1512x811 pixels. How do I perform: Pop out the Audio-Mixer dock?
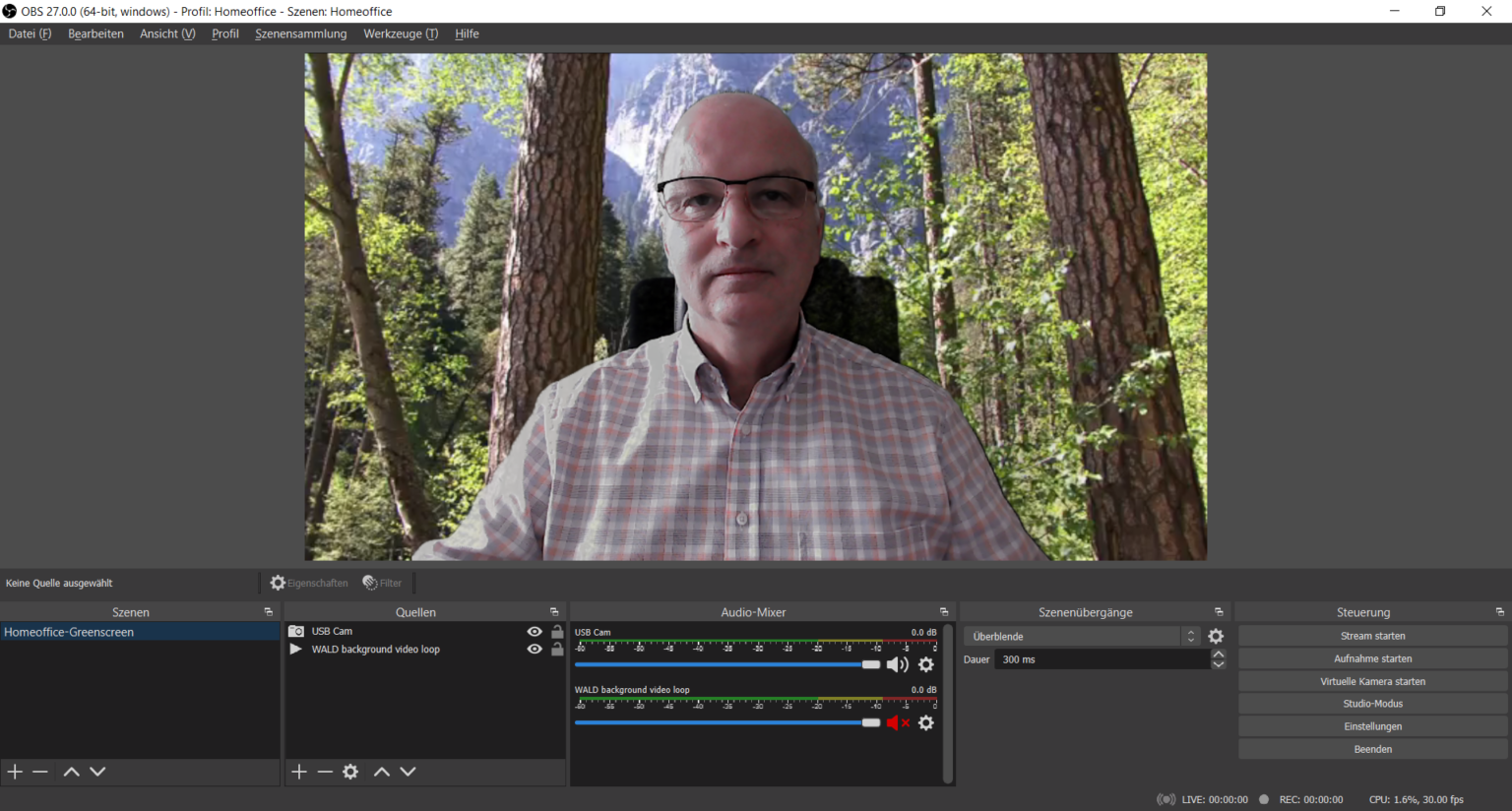[944, 612]
